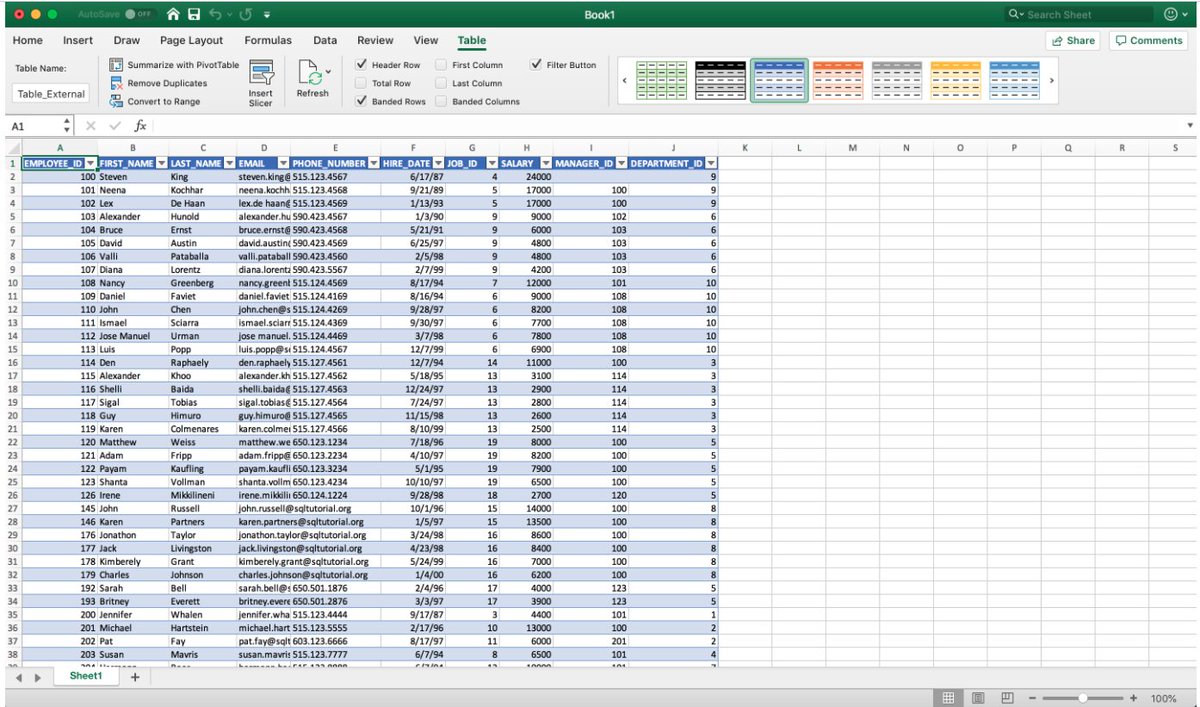Select column K header
This screenshot has height=707, width=1200.
point(746,148)
